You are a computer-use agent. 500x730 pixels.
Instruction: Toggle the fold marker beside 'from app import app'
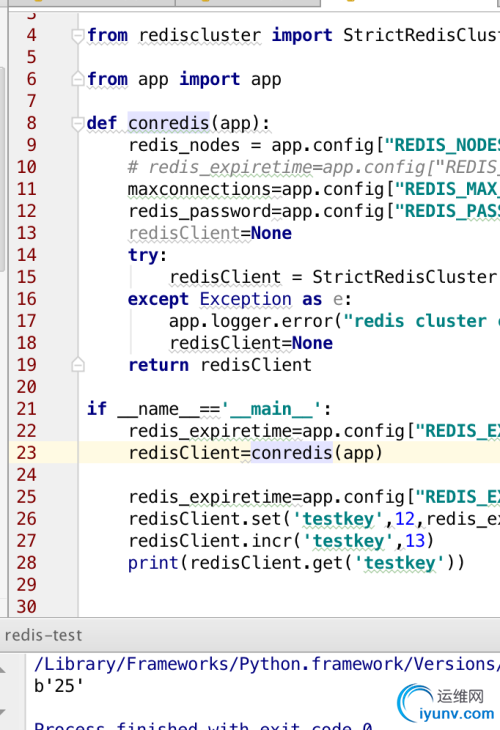(x=77, y=79)
